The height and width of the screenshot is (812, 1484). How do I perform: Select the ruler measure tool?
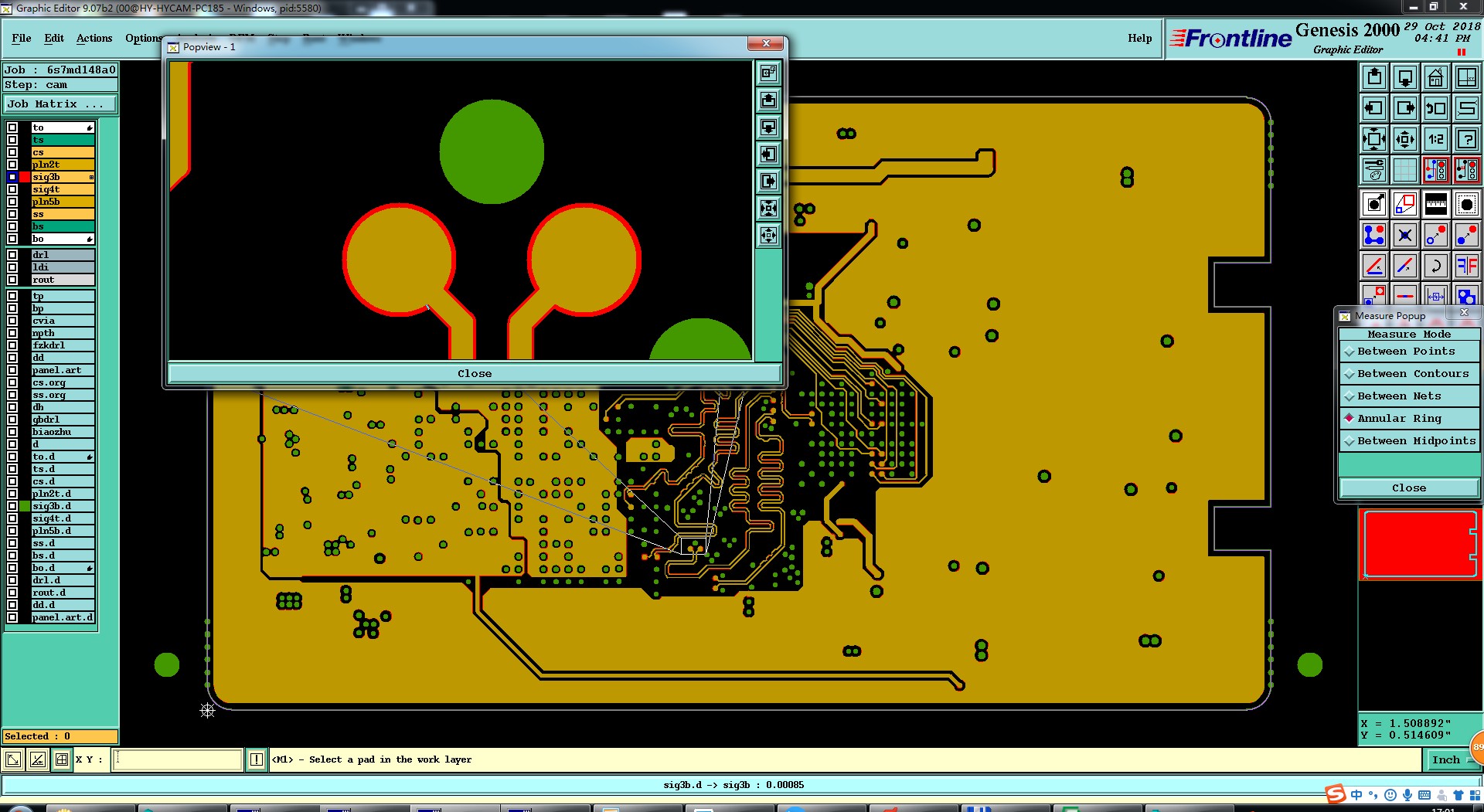coord(1436,204)
